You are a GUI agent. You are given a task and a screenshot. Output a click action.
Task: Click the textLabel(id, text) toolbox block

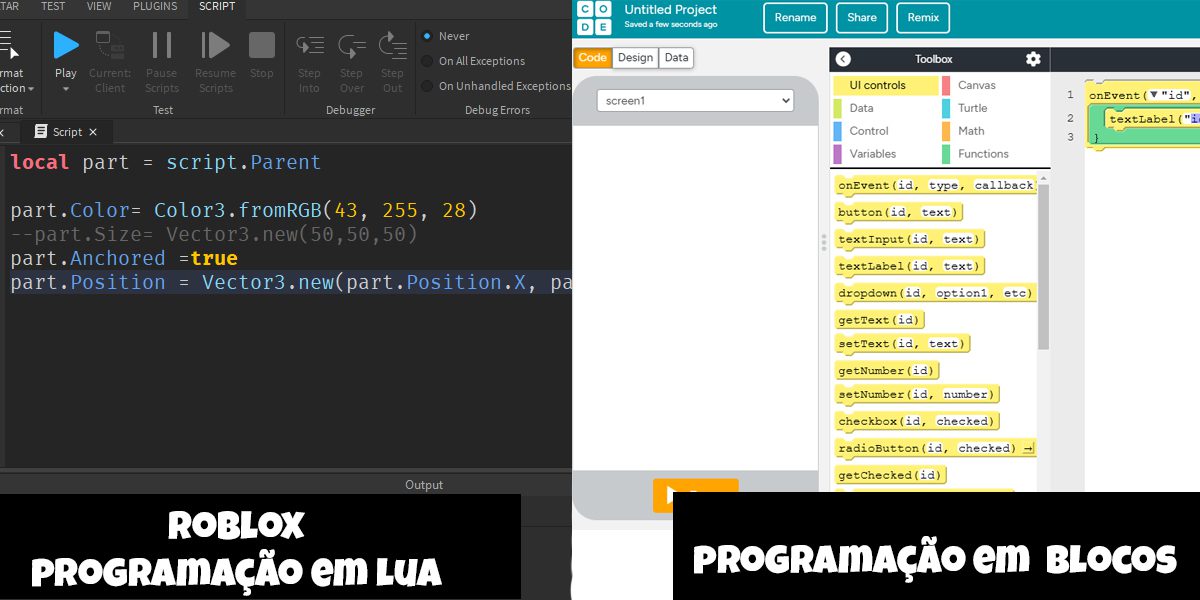909,266
